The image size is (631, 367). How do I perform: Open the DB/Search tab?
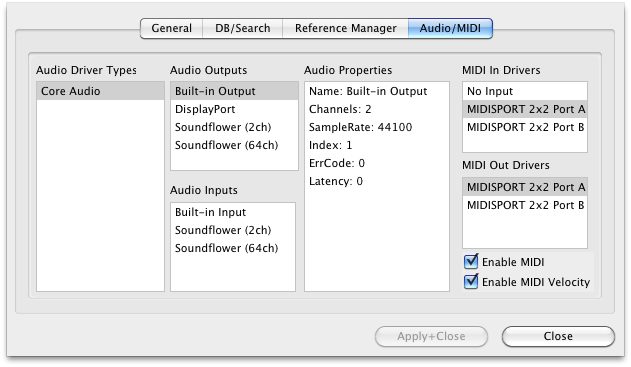tap(243, 28)
